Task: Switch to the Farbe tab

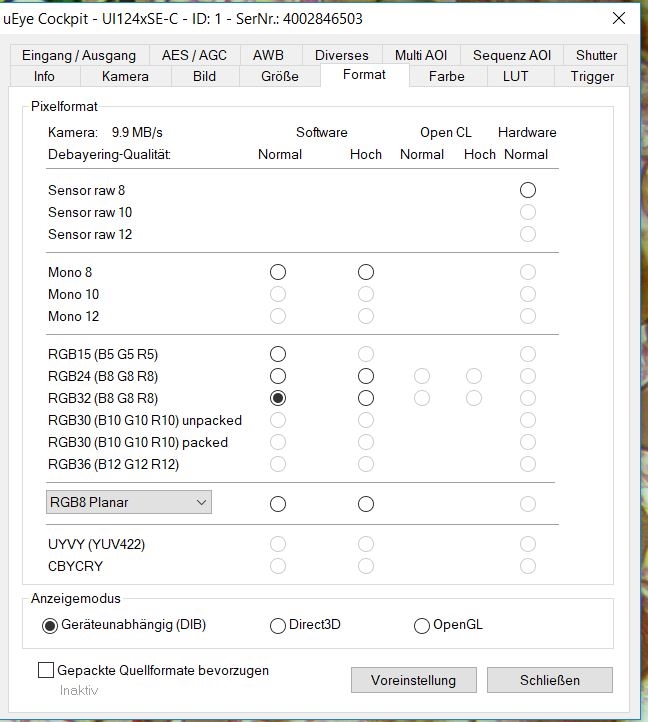Action: coord(446,76)
